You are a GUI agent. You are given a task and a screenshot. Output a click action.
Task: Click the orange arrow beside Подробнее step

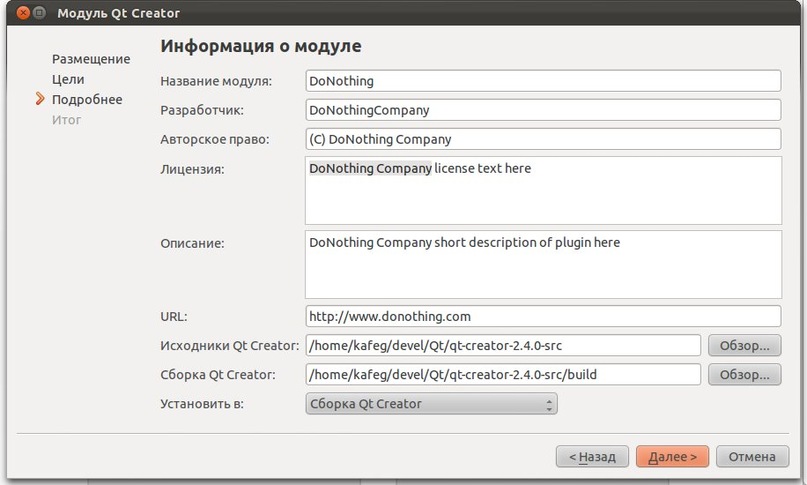[x=40, y=99]
